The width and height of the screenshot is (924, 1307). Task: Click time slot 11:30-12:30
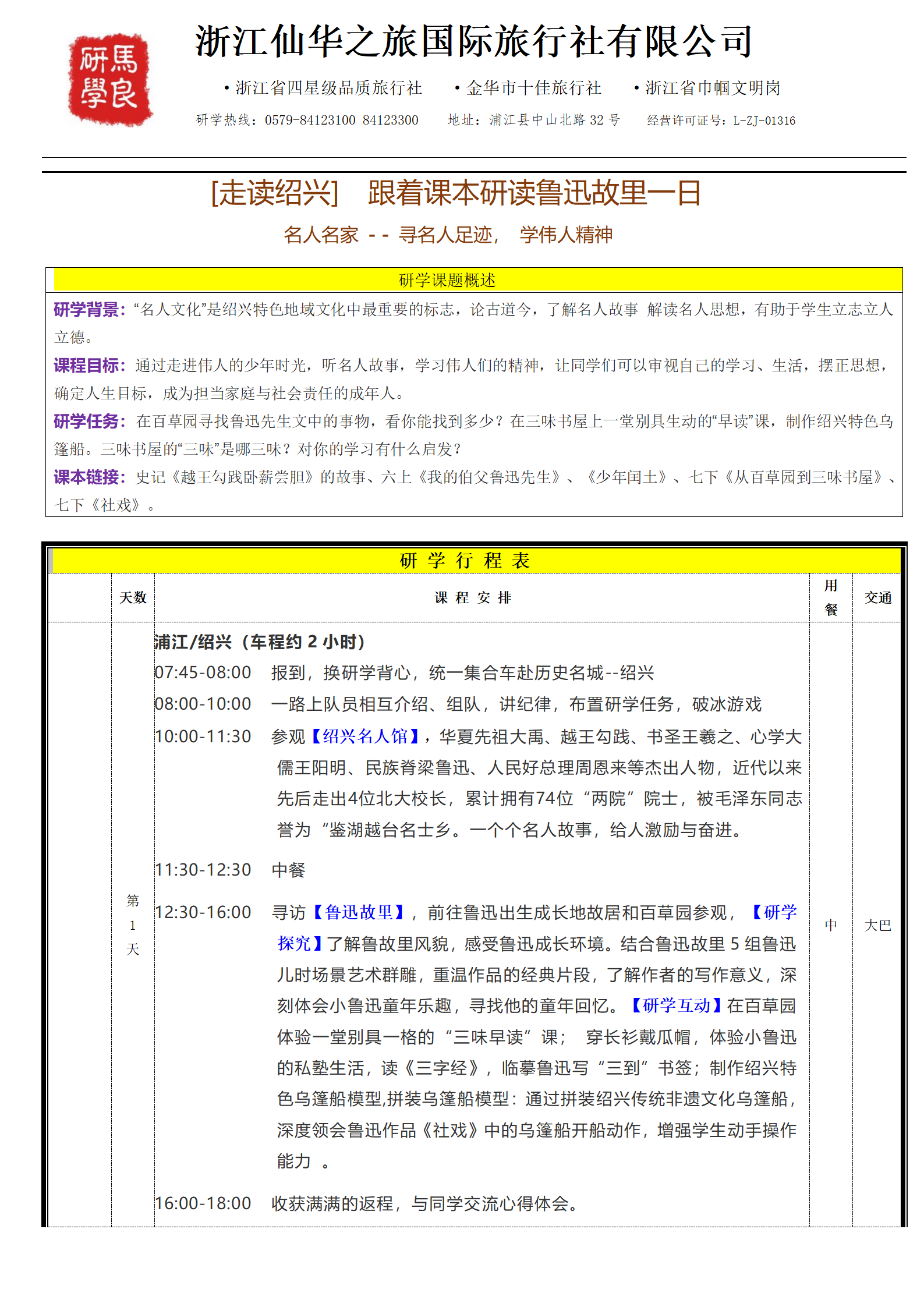203,870
